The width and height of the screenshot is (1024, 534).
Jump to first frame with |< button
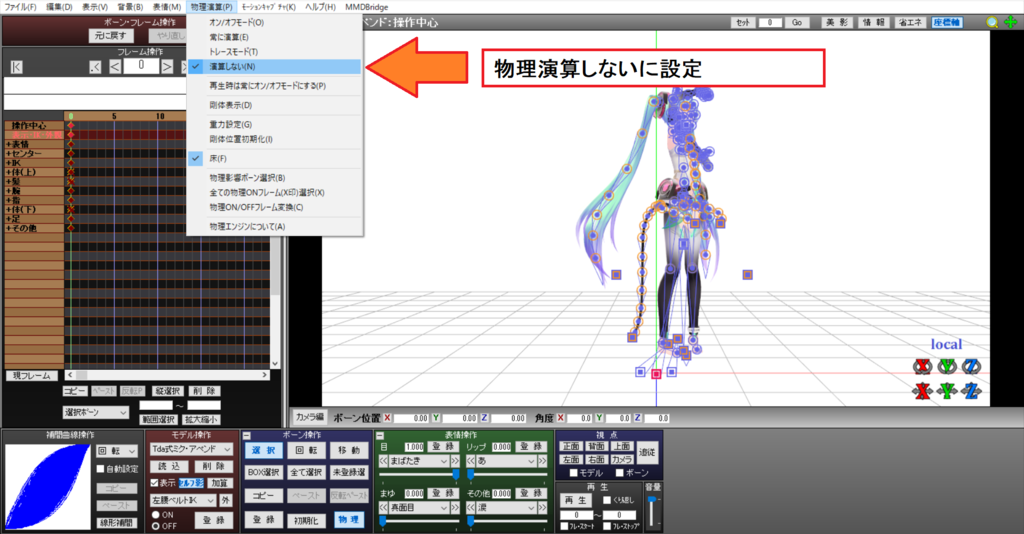(16, 67)
